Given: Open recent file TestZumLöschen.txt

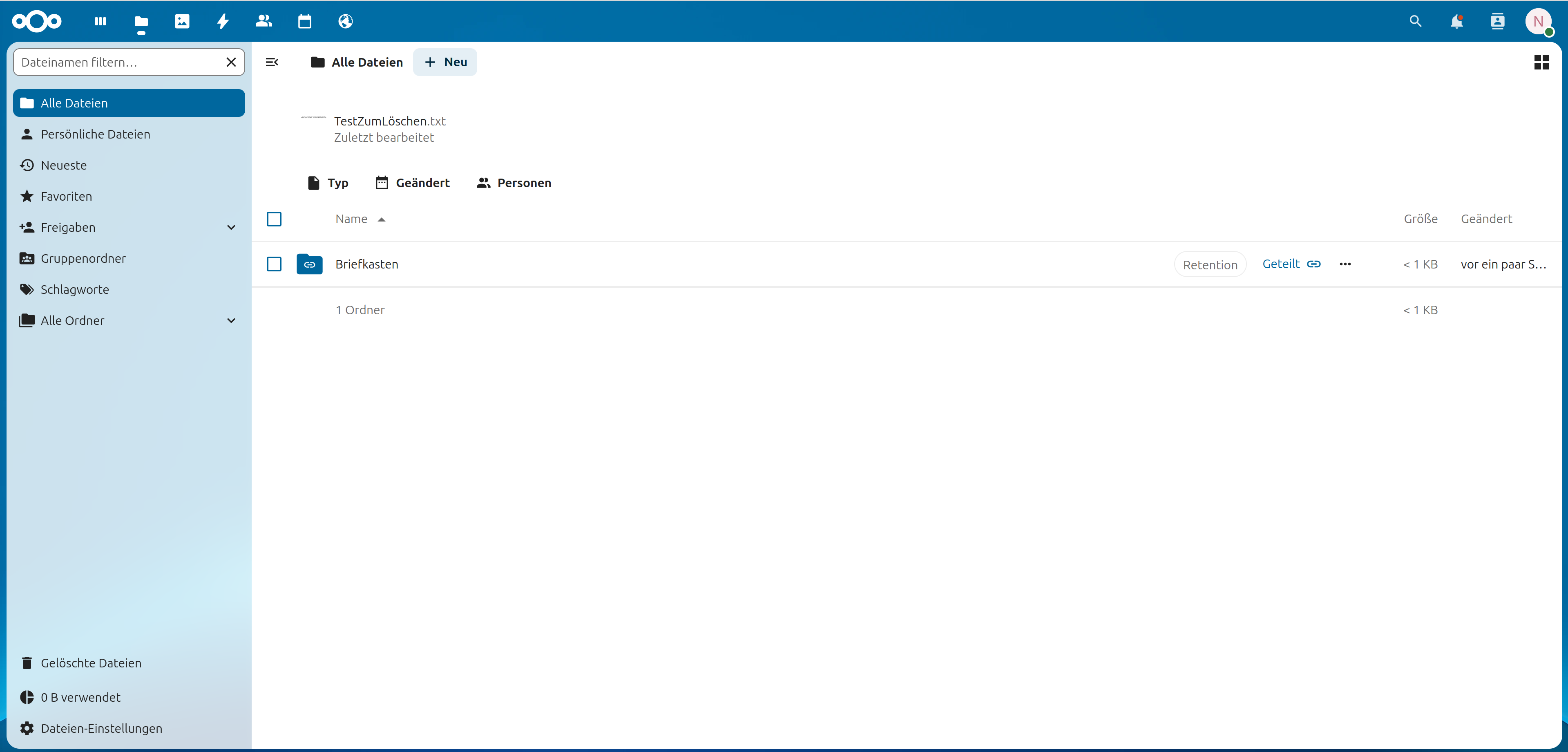Looking at the screenshot, I should 373,129.
